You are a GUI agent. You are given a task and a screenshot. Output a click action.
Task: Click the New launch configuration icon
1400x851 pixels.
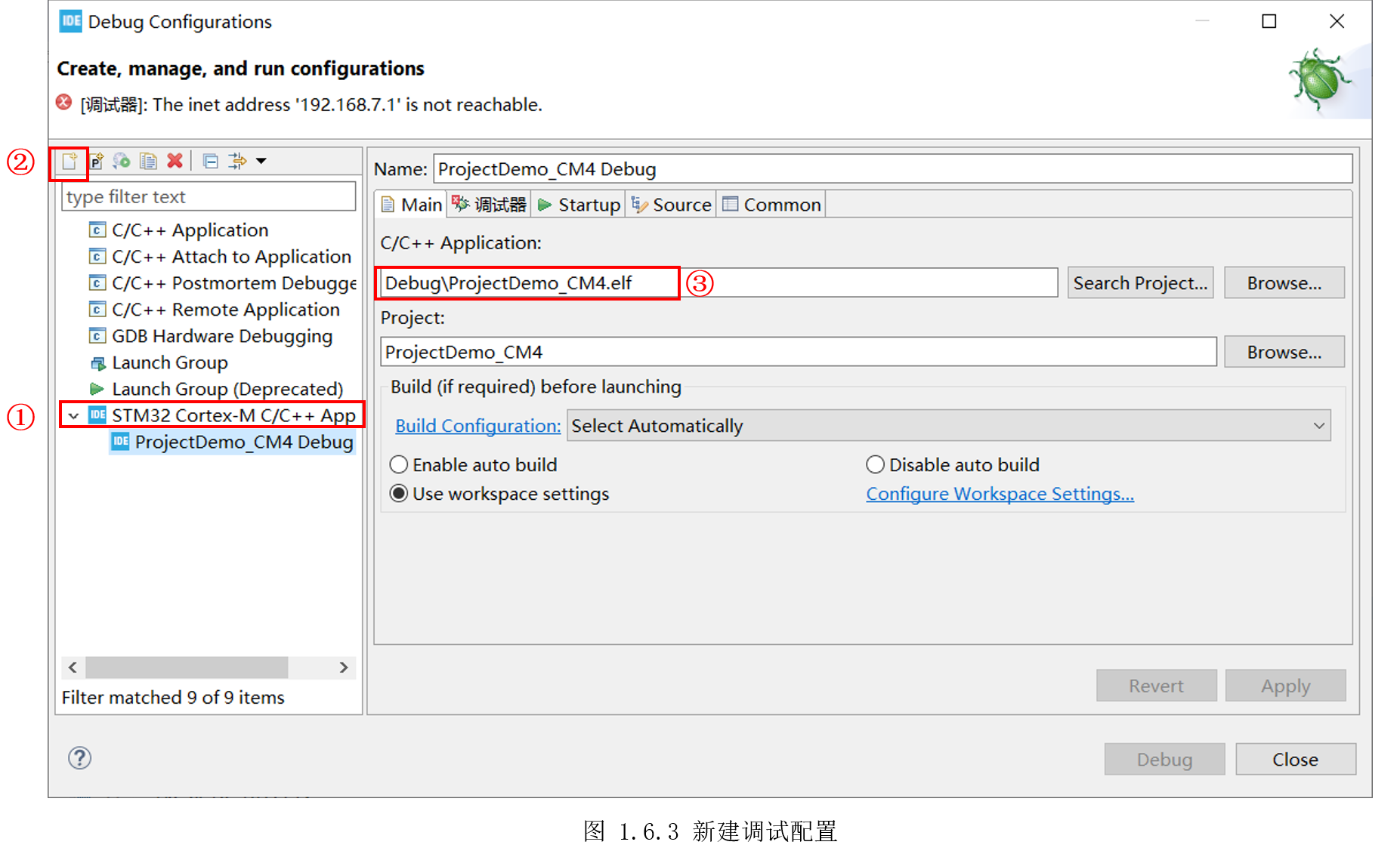click(x=70, y=161)
